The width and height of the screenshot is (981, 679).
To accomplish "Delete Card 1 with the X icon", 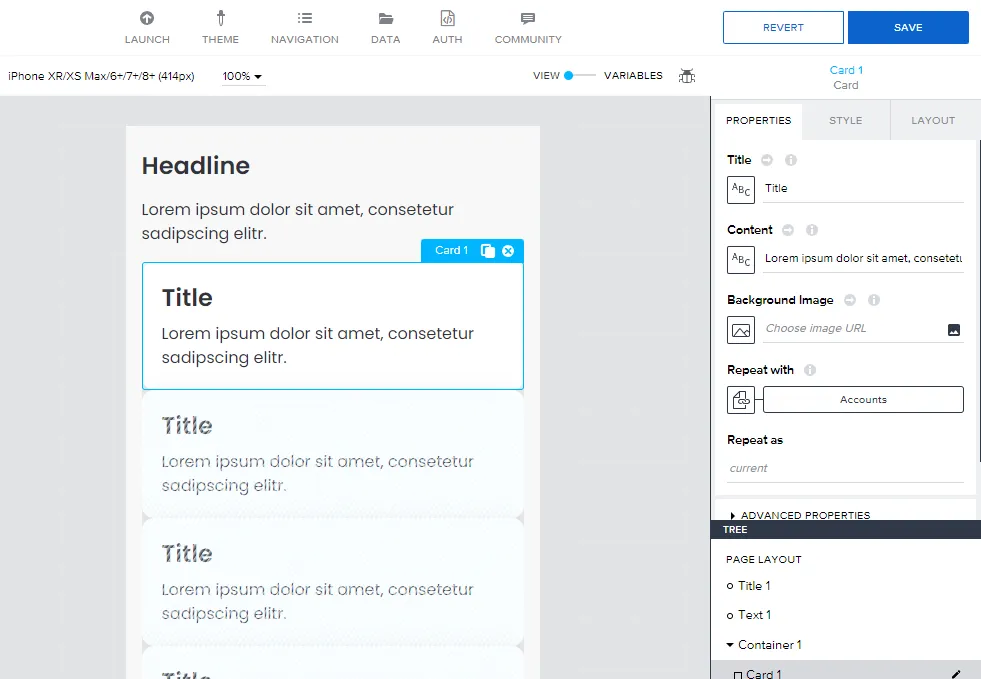I will [x=508, y=251].
